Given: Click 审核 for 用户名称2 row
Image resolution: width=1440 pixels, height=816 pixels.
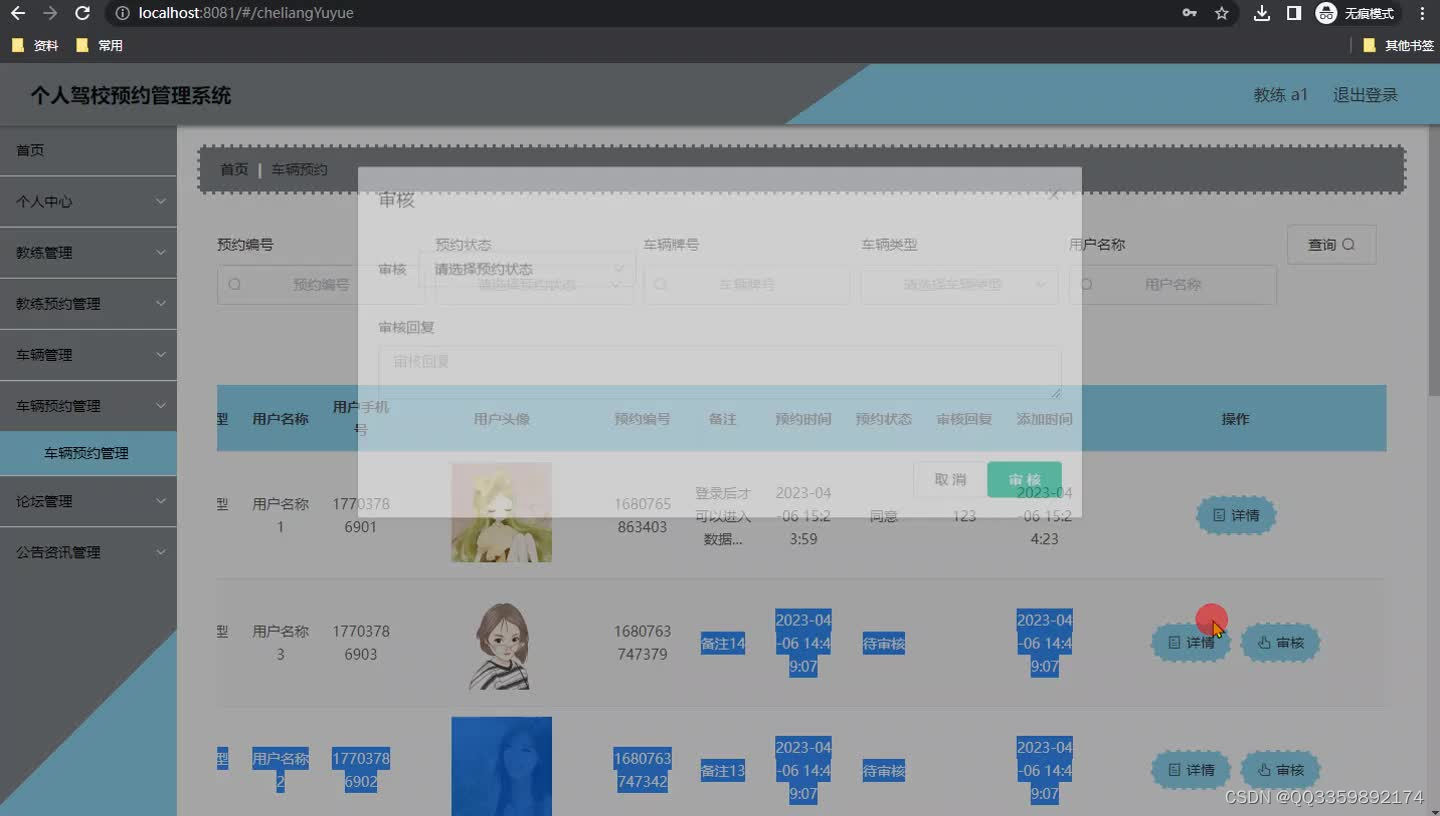Looking at the screenshot, I should click(x=1281, y=770).
